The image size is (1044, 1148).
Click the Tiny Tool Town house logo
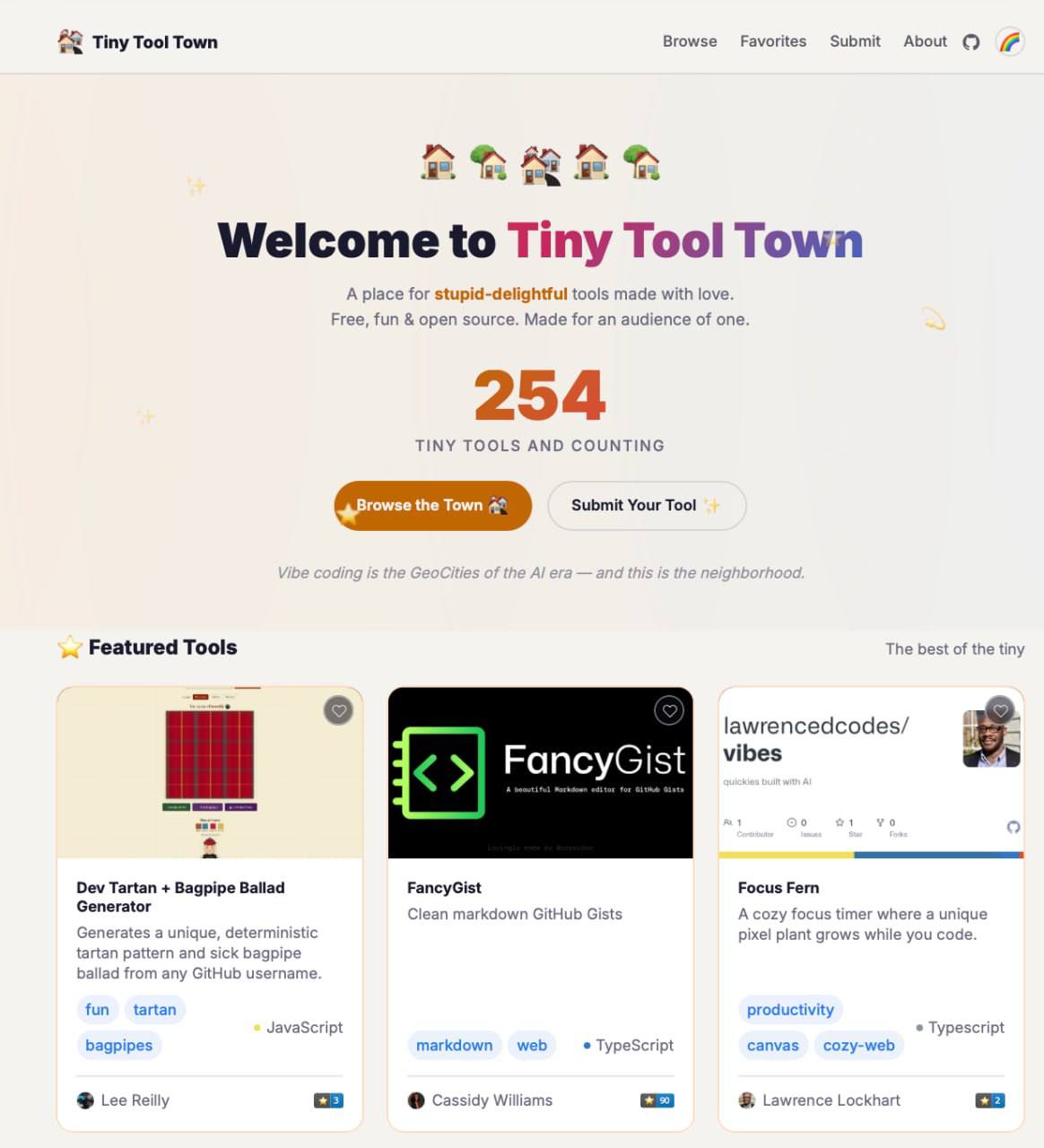click(71, 41)
